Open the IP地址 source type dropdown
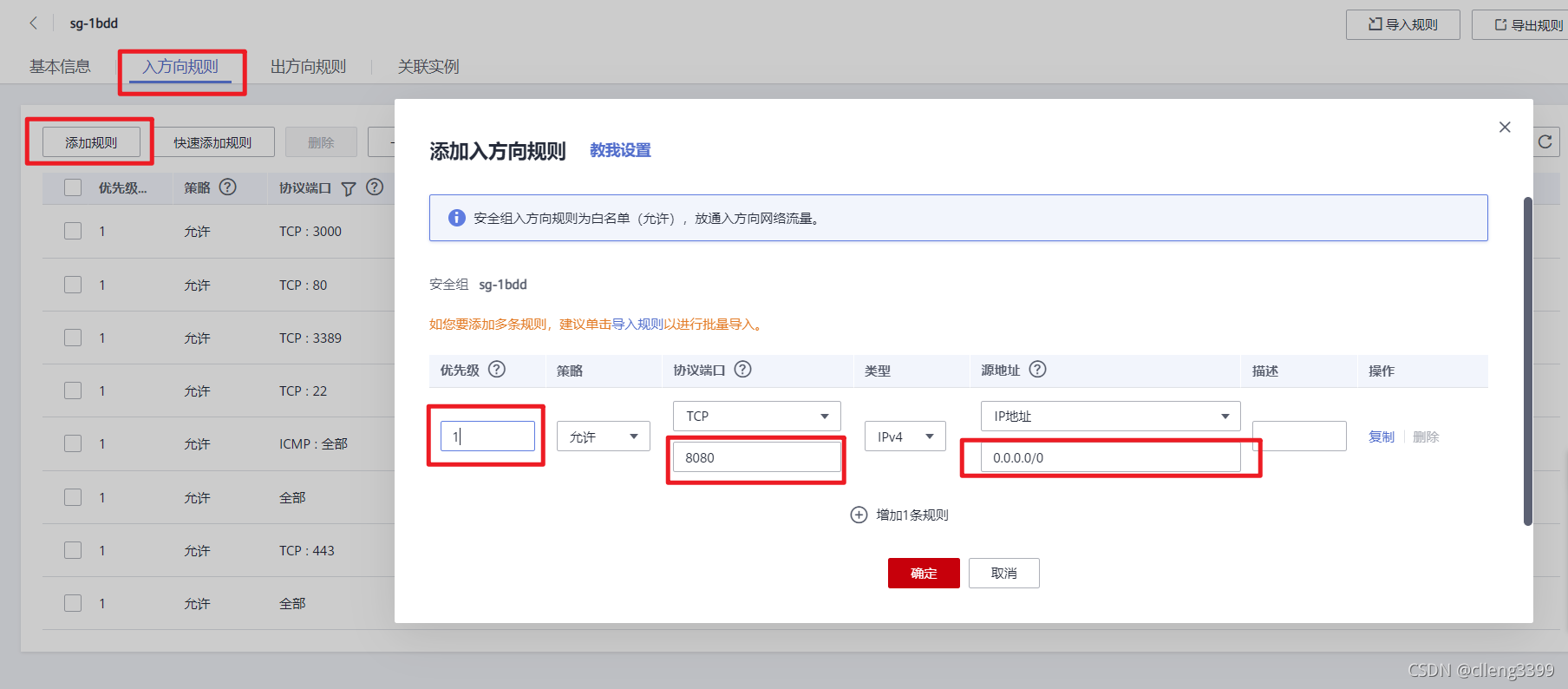The image size is (1568, 689). click(1111, 416)
